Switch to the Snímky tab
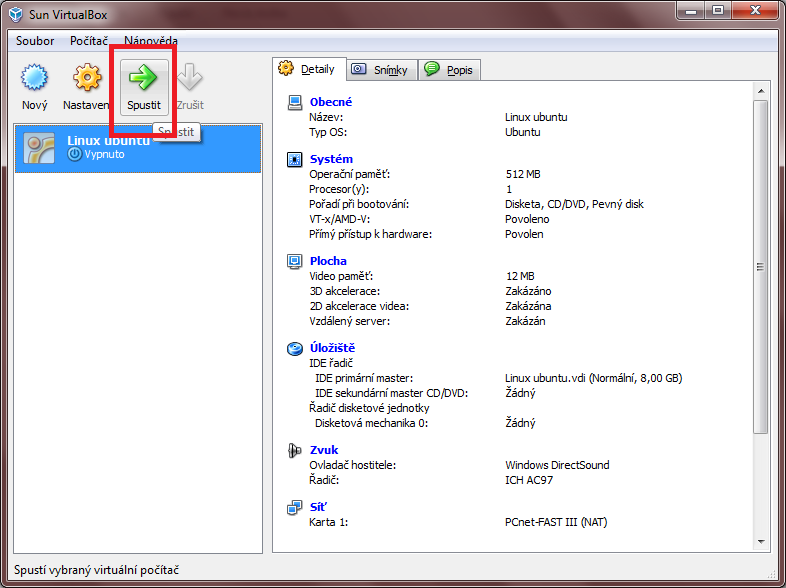The width and height of the screenshot is (786, 588). (x=381, y=70)
